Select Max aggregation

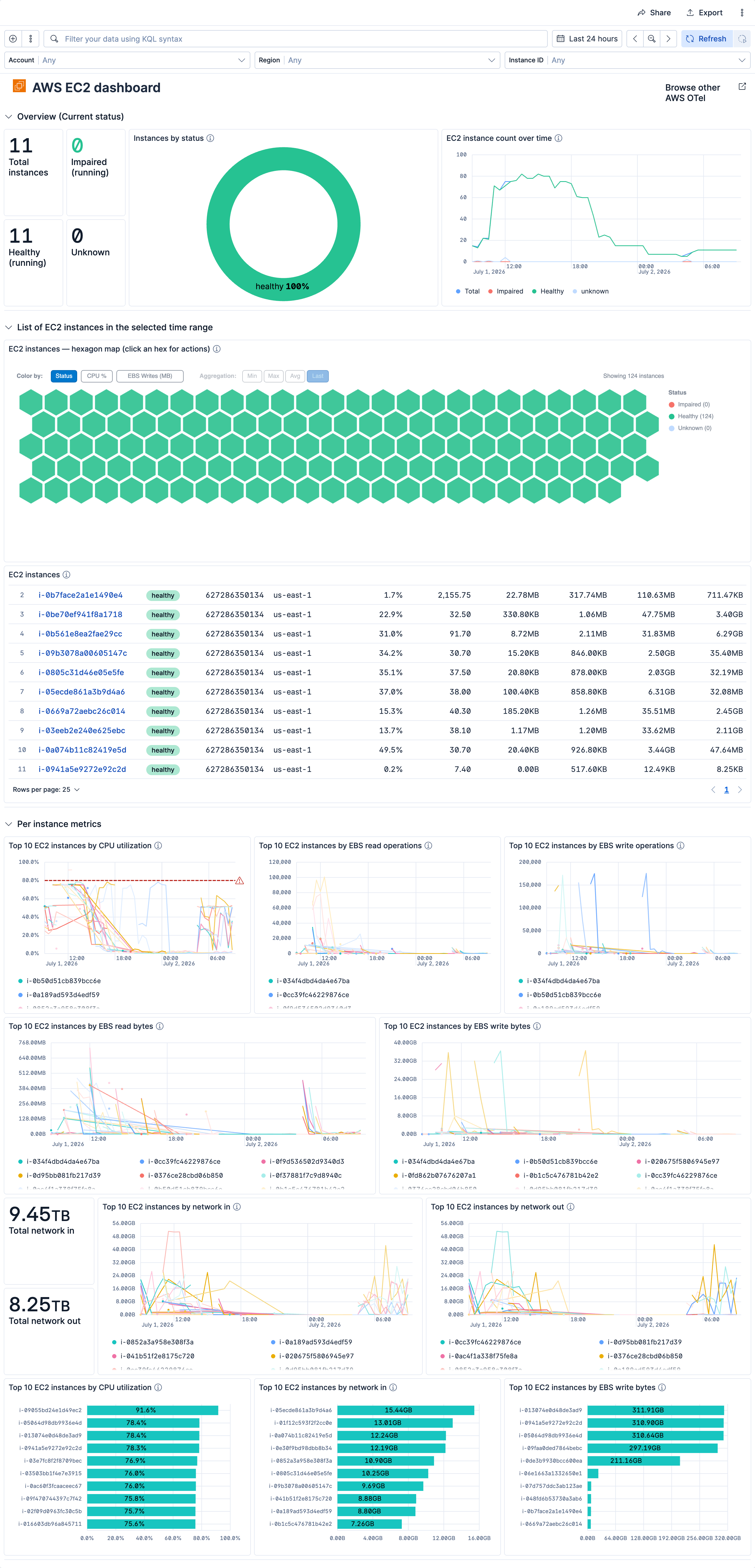(x=273, y=376)
